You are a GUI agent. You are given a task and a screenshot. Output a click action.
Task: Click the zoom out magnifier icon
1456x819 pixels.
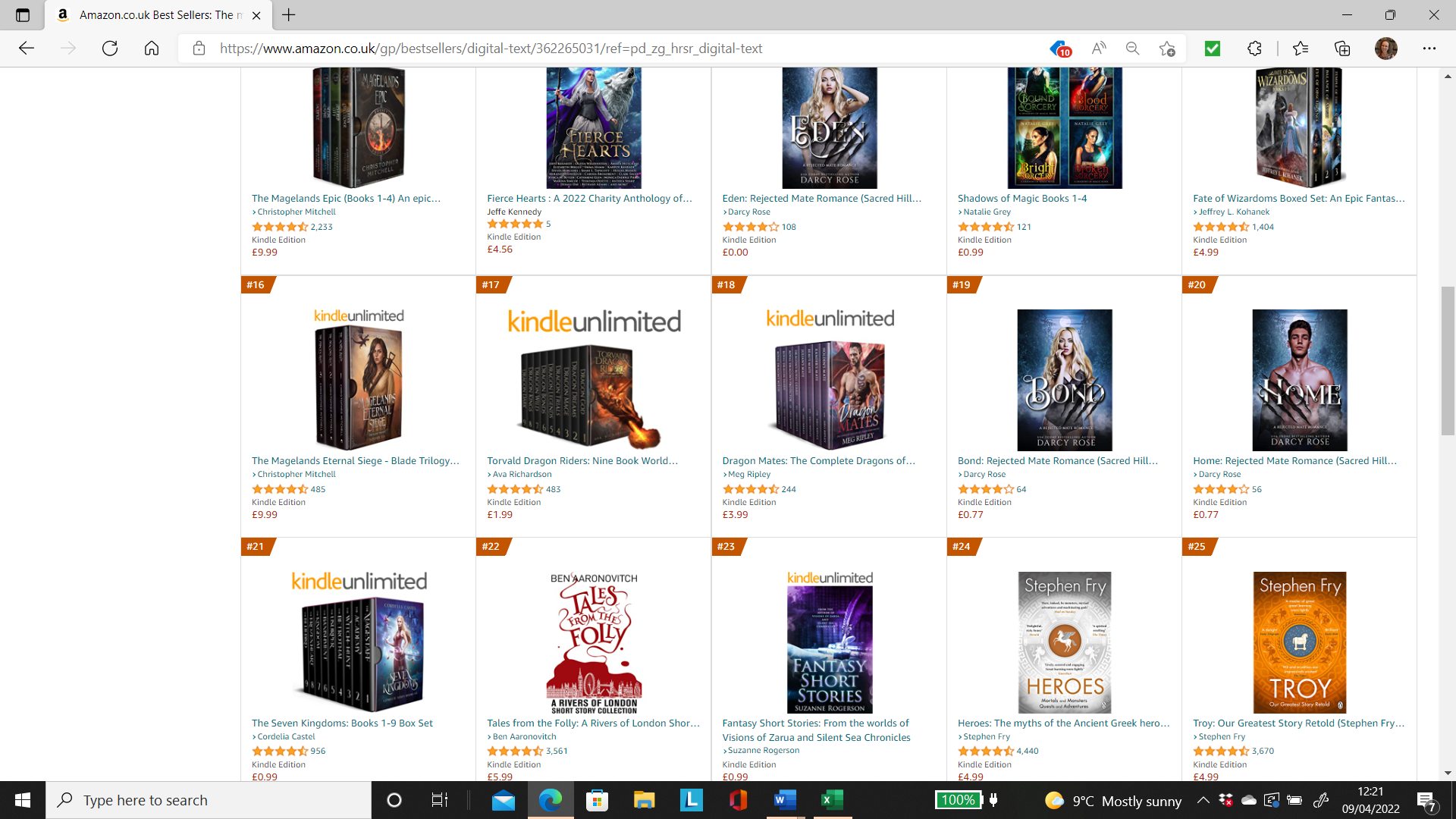click(1132, 49)
